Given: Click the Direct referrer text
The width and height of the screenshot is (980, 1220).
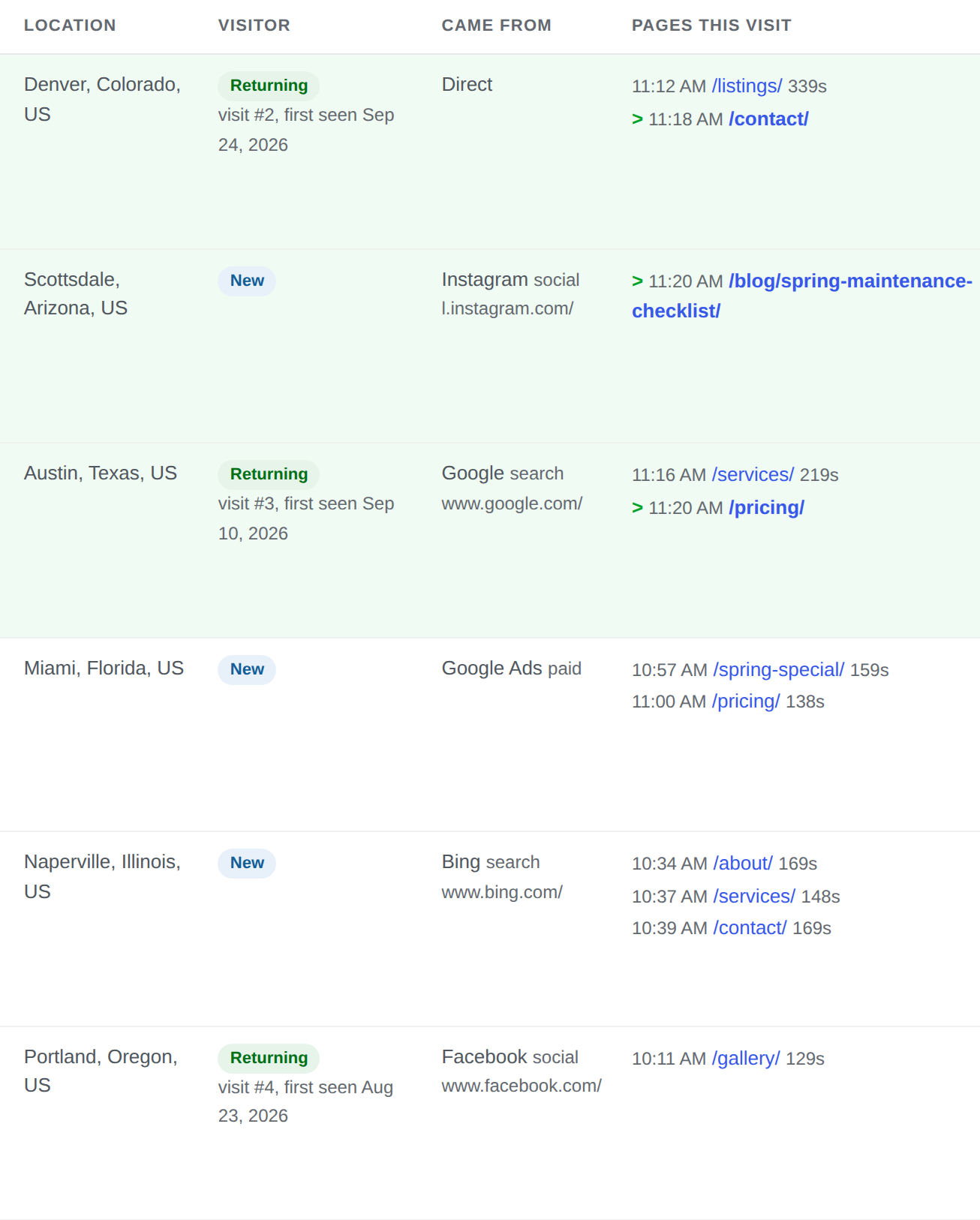Looking at the screenshot, I should pos(467,85).
